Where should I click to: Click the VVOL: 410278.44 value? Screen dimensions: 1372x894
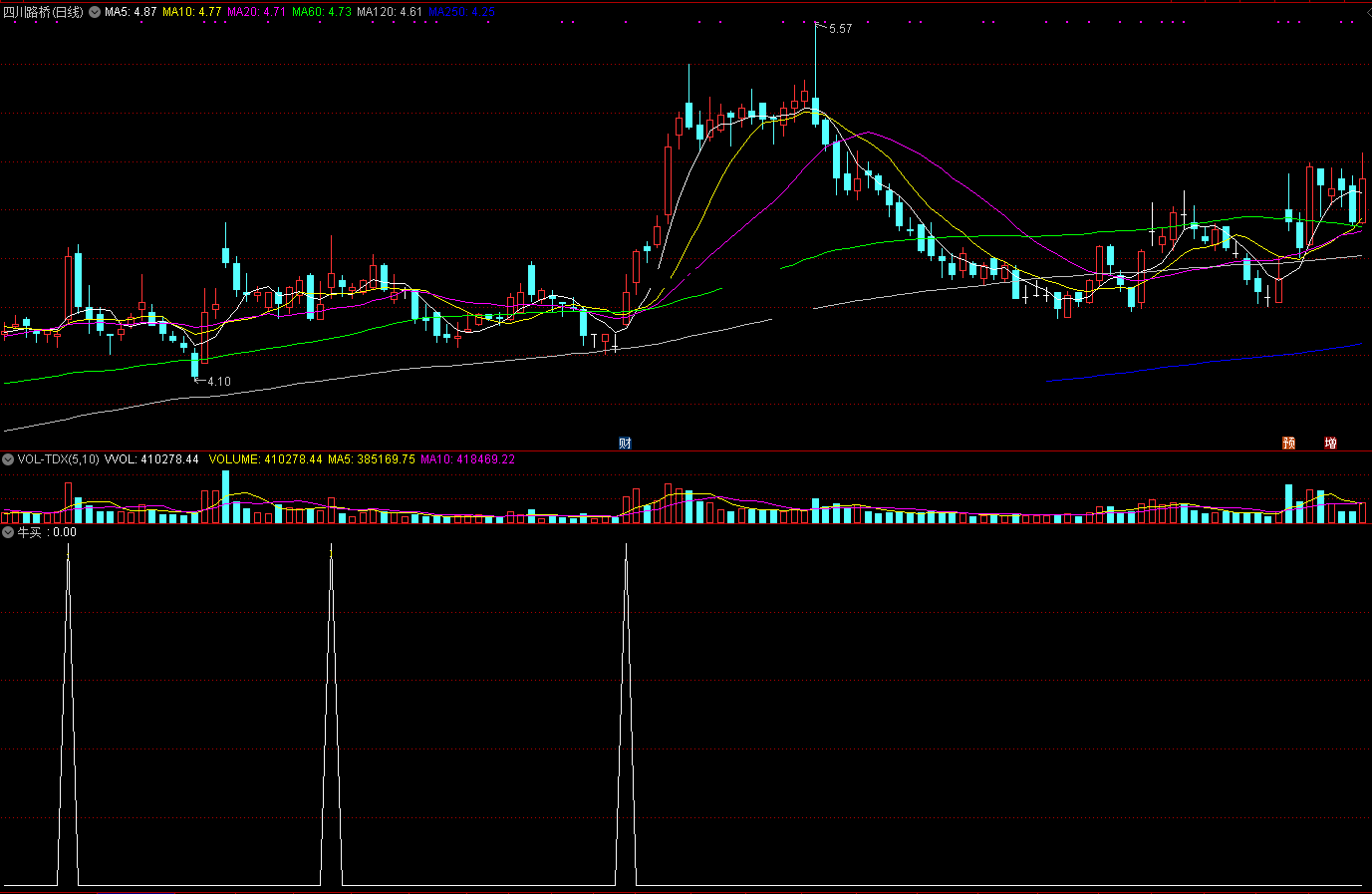(x=151, y=459)
